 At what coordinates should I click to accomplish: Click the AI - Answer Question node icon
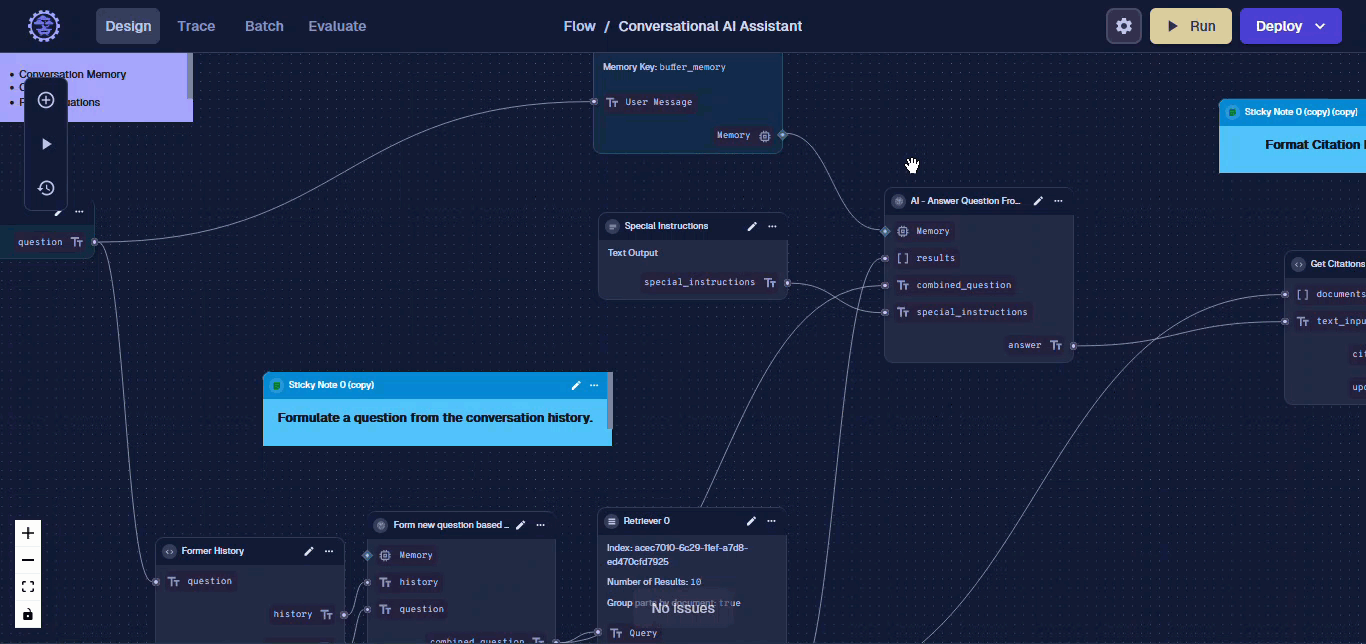[x=898, y=201]
